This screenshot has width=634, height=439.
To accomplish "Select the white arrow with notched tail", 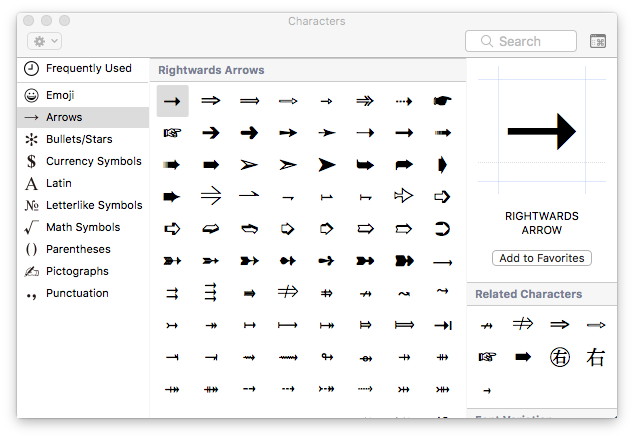I will [404, 196].
